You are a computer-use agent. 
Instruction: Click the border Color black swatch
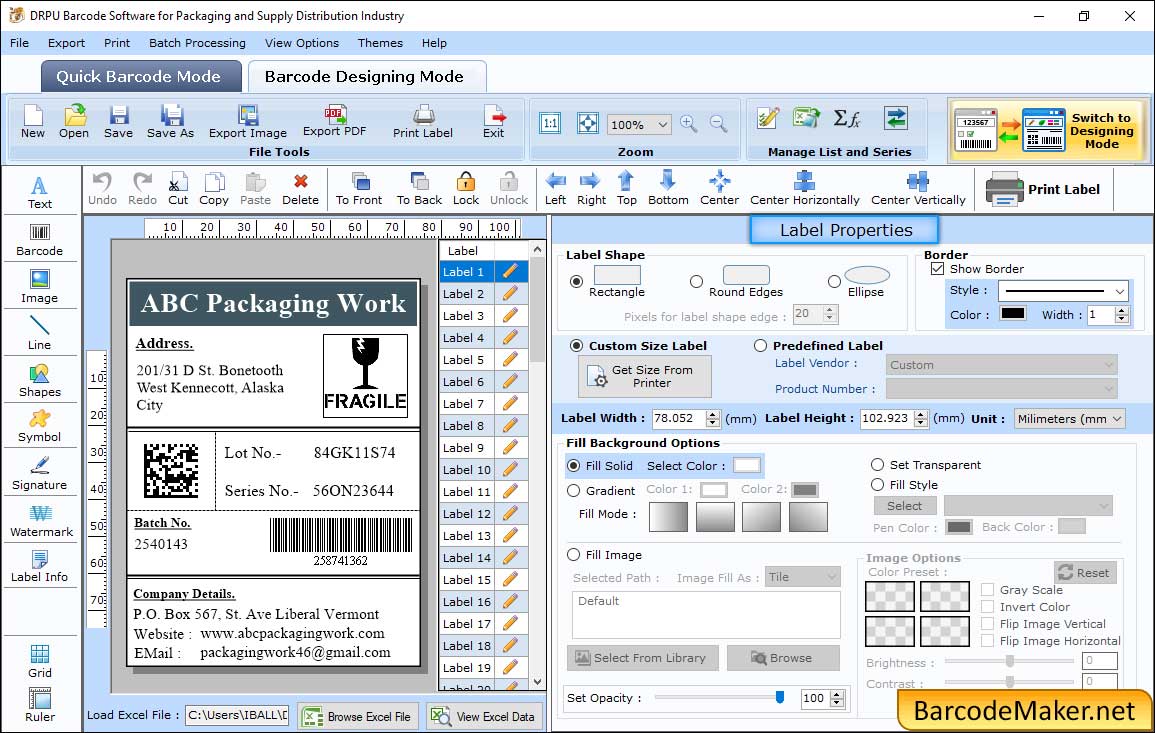1013,313
